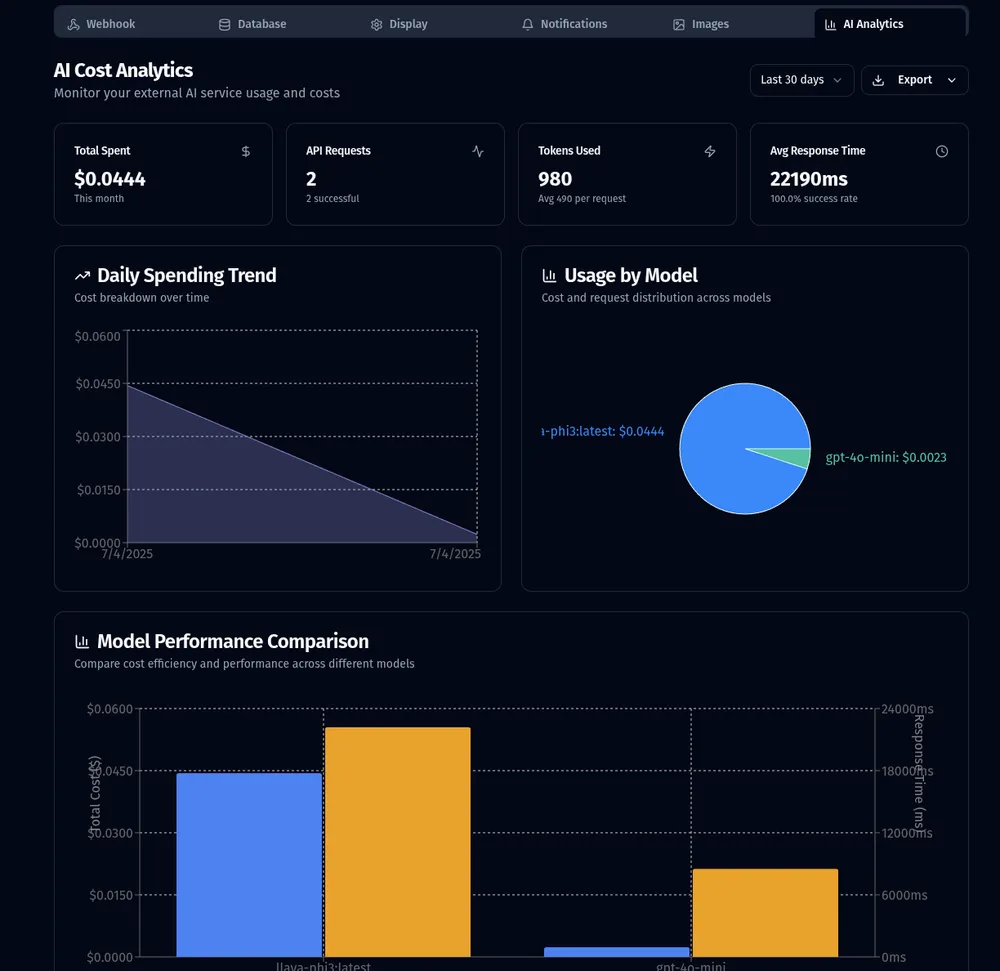Click the '2 successful' text
Viewport: 1000px width, 971px height.
(x=332, y=199)
